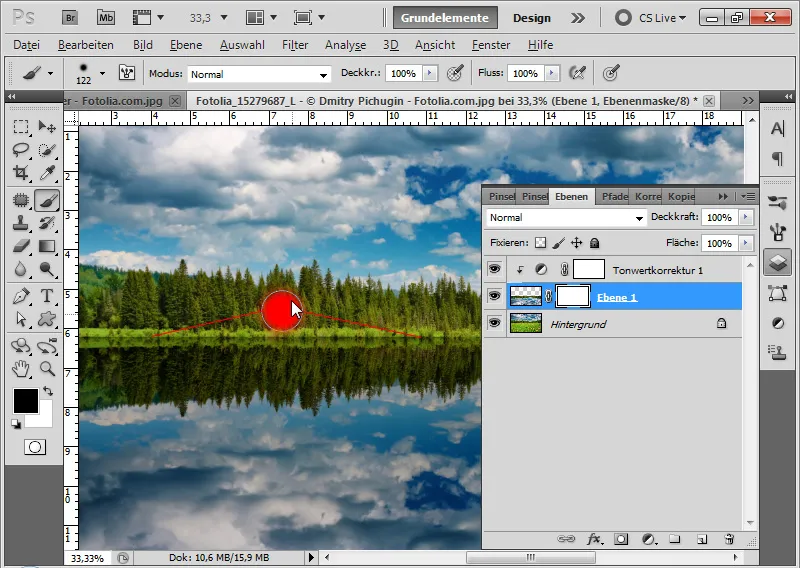Switch to the Pfade tab

click(x=614, y=196)
